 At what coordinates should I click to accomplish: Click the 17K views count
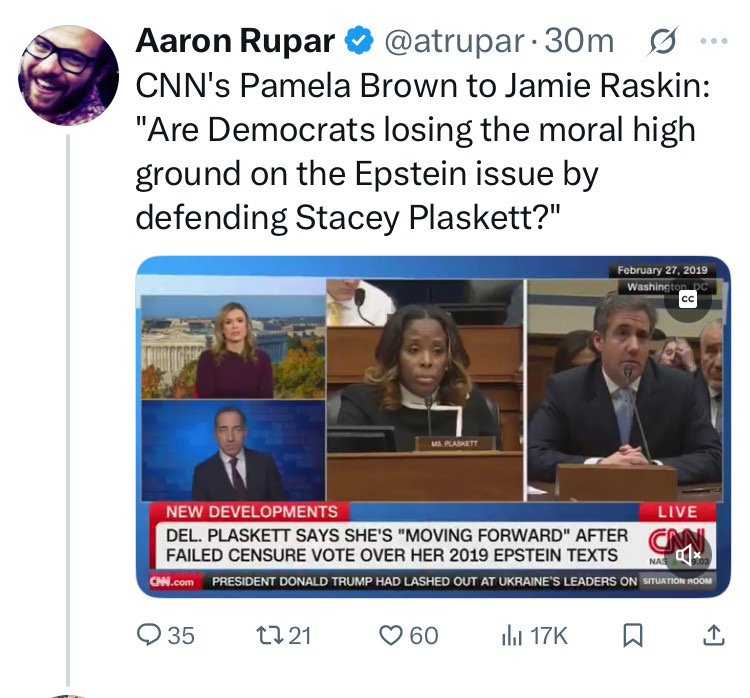tap(547, 634)
